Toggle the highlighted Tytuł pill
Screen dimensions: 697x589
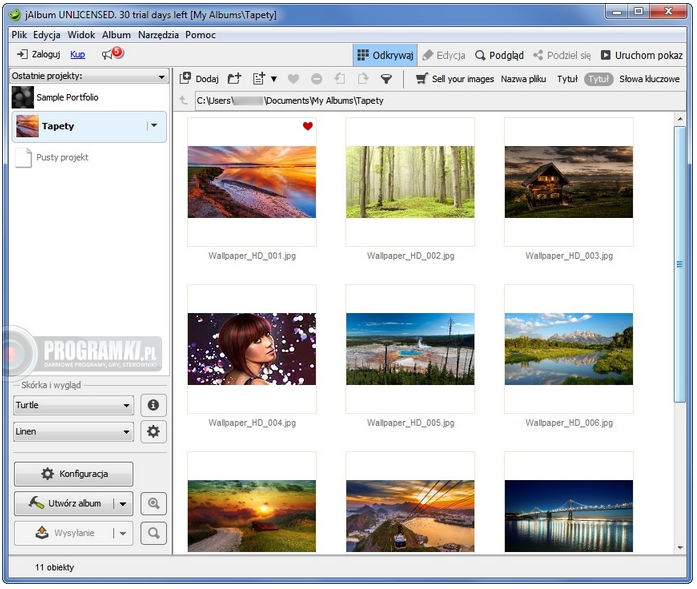[598, 79]
